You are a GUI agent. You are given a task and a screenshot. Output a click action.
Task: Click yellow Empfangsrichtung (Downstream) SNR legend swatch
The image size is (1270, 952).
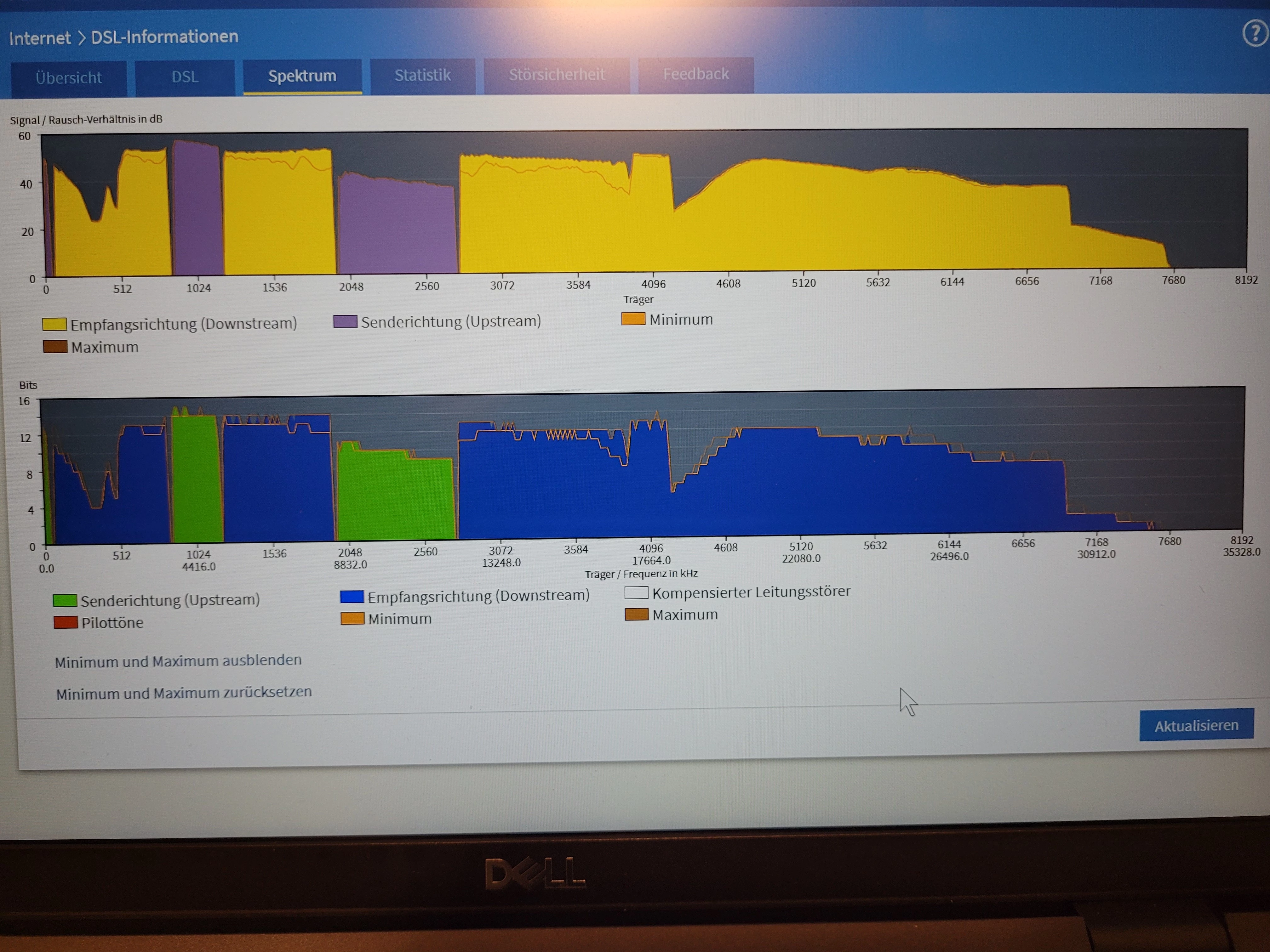coord(54,325)
